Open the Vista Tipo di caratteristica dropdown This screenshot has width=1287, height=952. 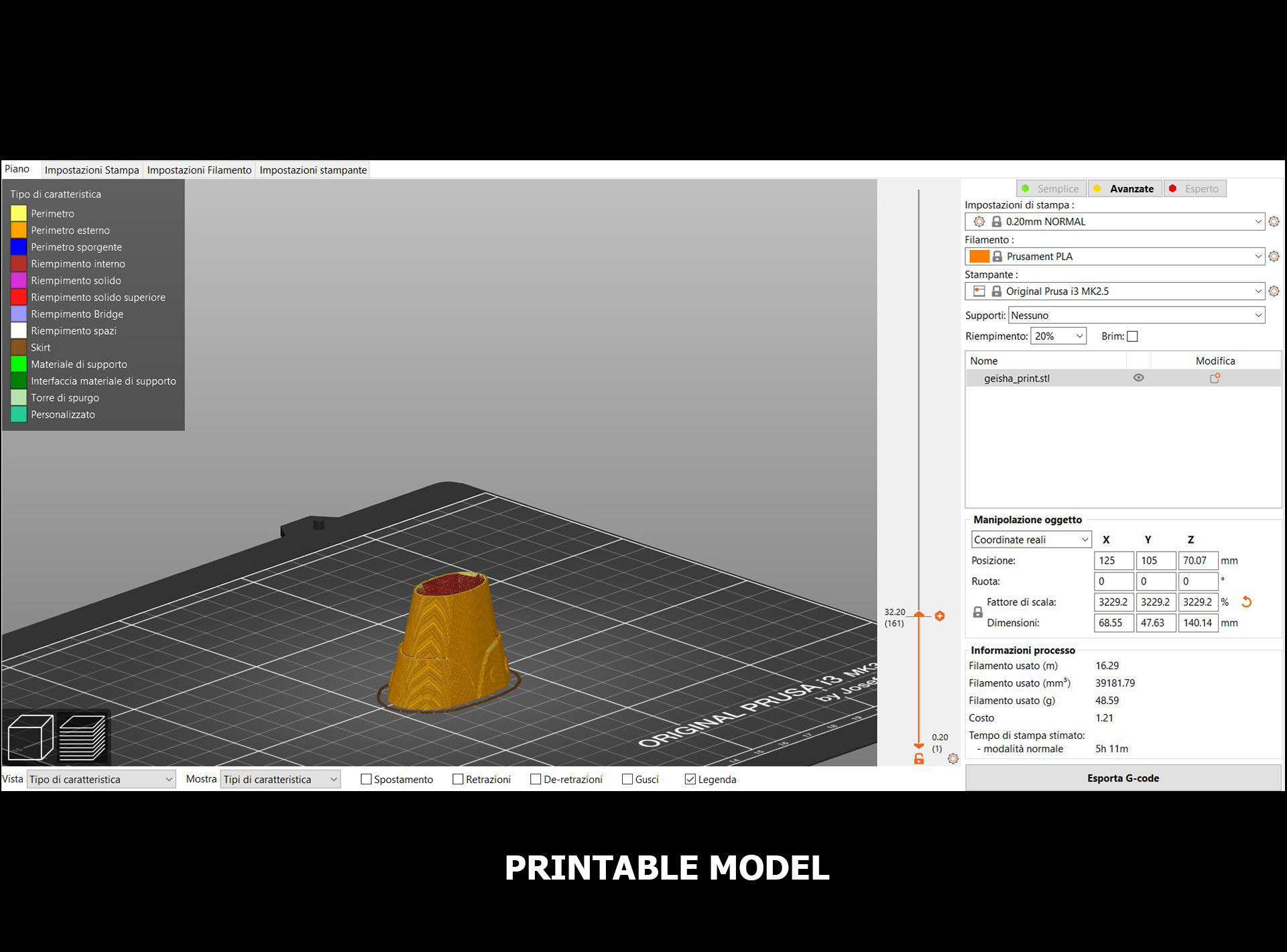click(101, 779)
